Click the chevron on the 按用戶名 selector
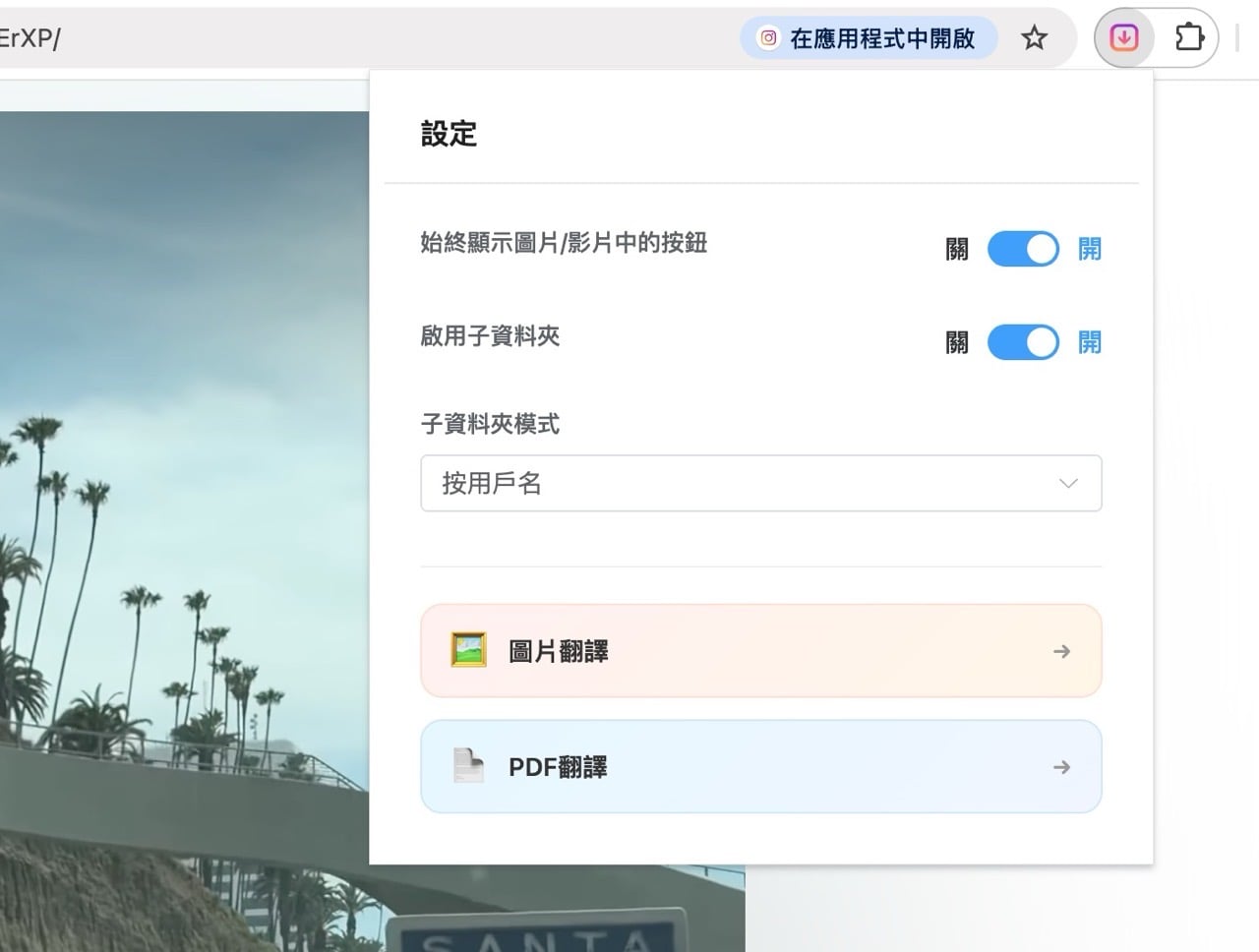 [x=1068, y=483]
